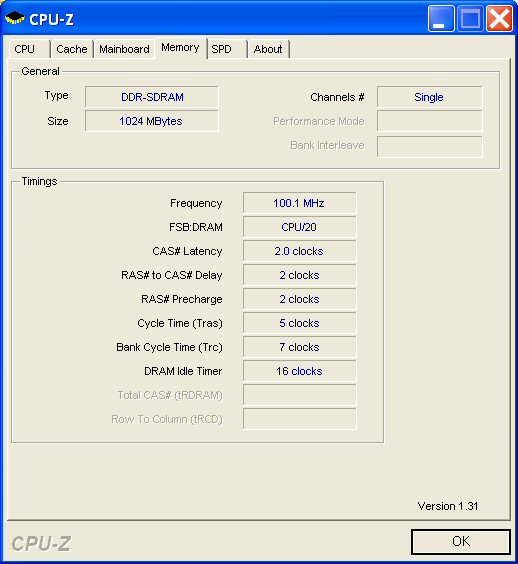Click the Cycle Time (Tras) label
518x564 pixels.
click(x=180, y=323)
